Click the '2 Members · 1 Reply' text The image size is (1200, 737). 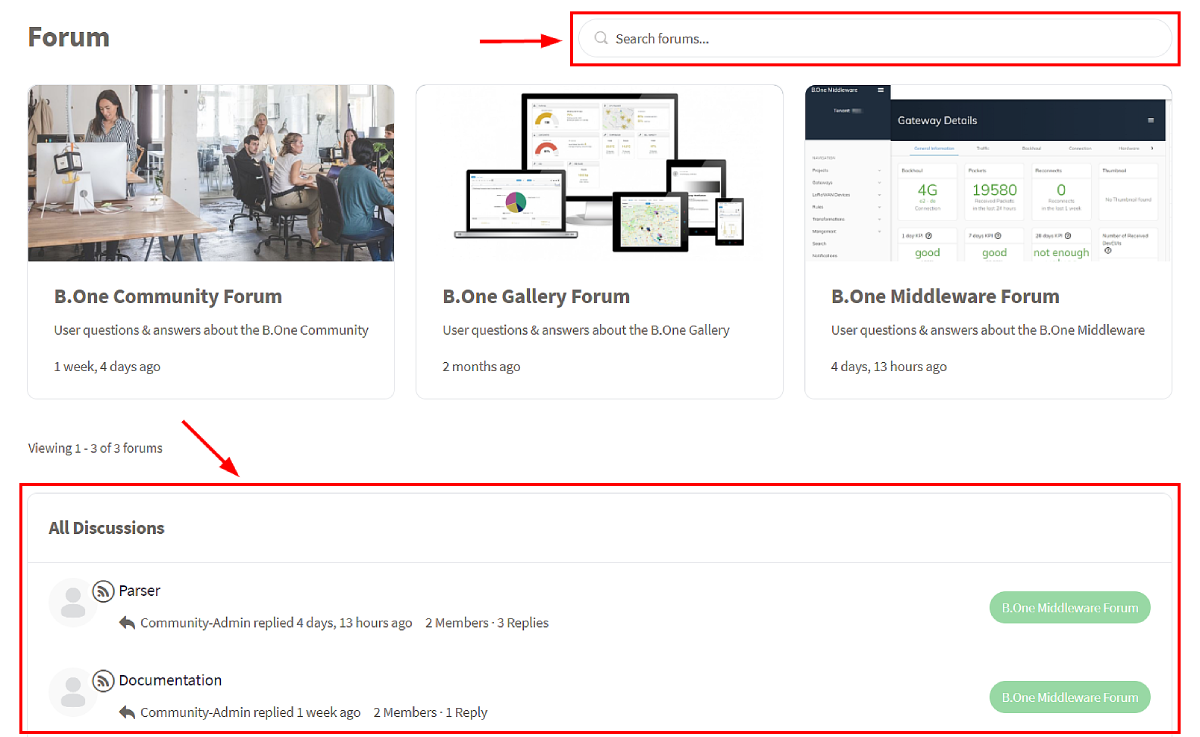[x=430, y=713]
